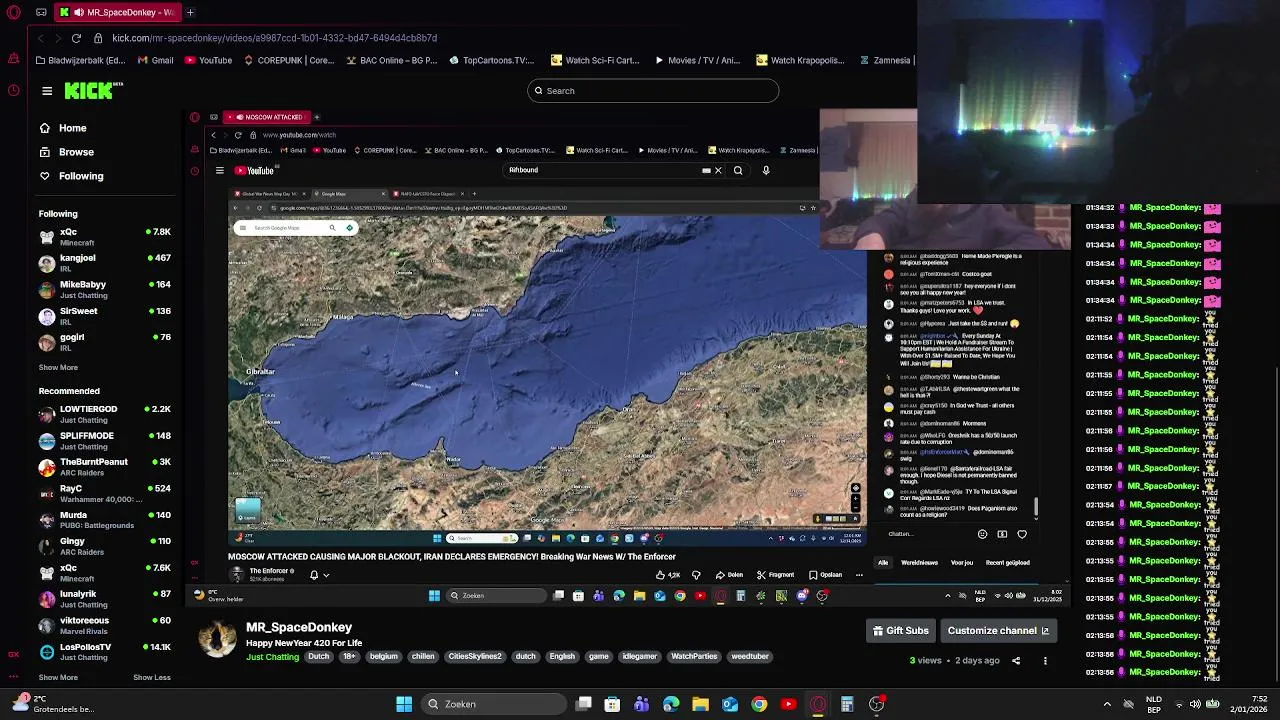Screen dimensions: 1280x720
Task: Expand Show More under the Following list
Action: coord(58,367)
